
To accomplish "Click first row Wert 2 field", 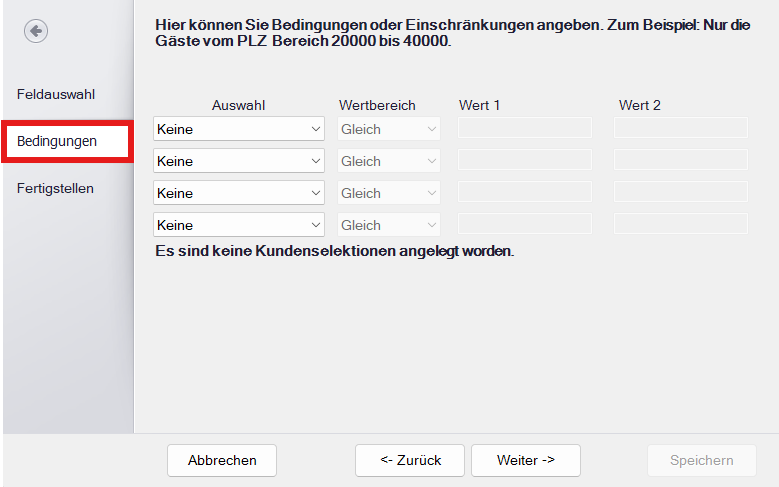I will click(x=681, y=128).
